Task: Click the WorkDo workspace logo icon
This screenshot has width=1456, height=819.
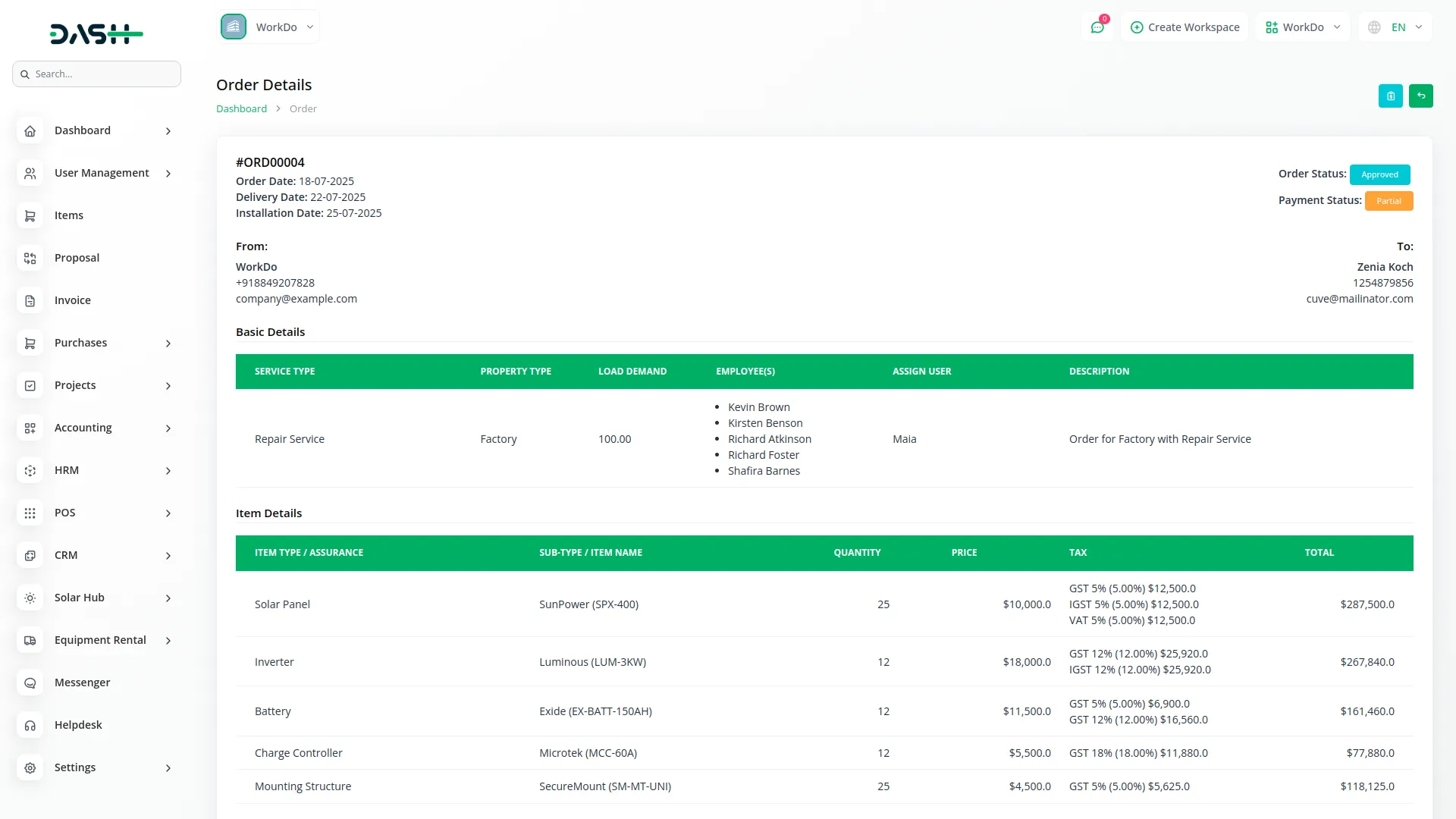Action: coord(234,27)
